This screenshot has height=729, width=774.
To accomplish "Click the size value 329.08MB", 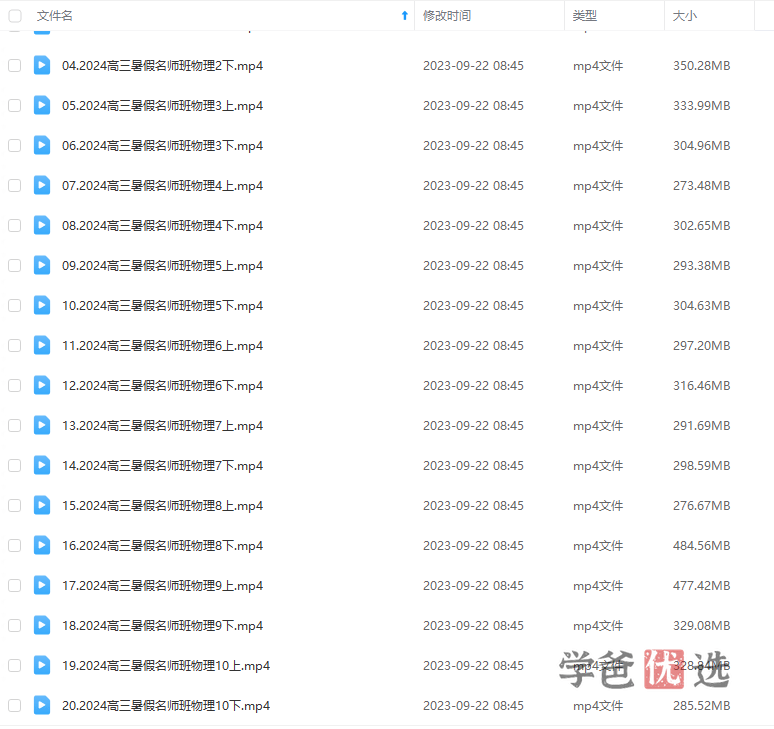I will (x=701, y=625).
